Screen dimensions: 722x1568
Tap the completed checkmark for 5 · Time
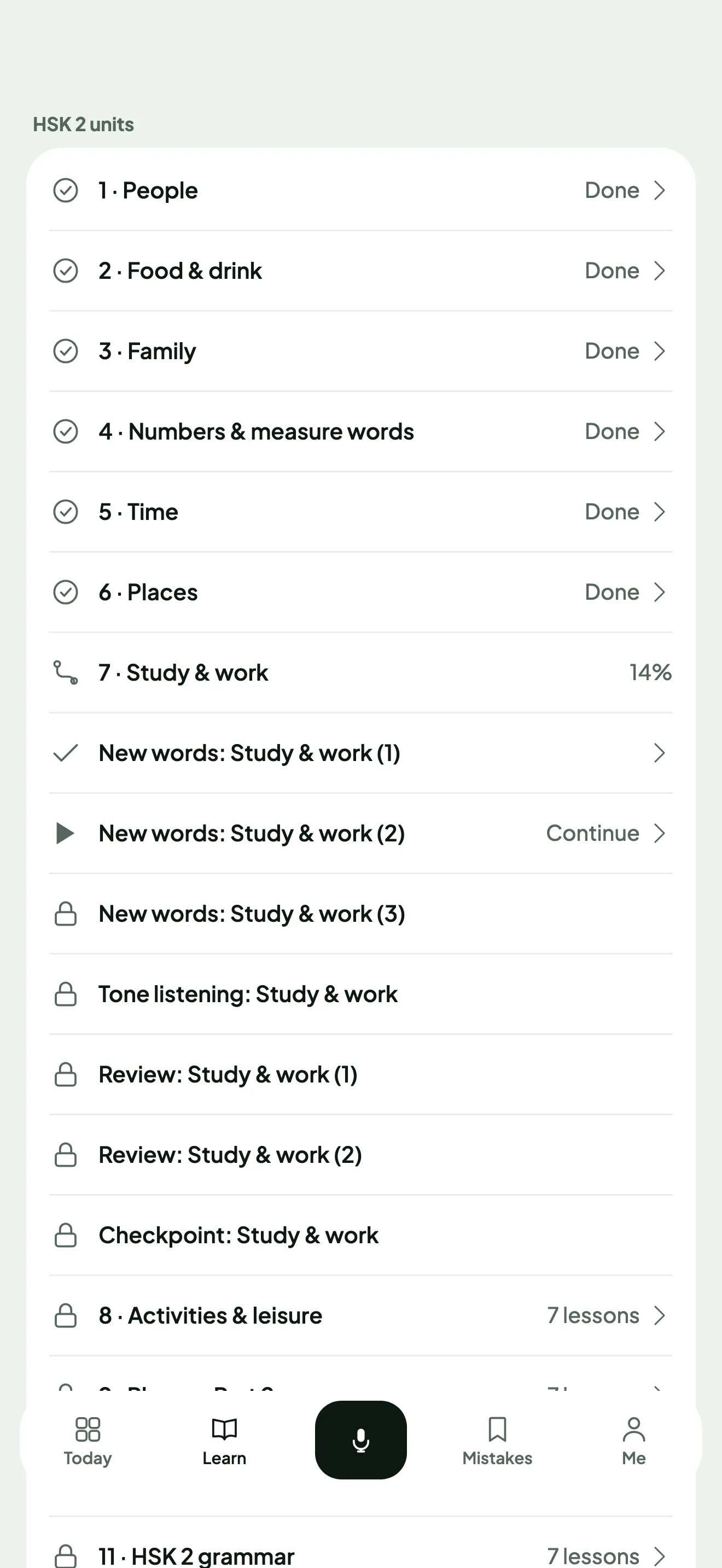point(66,512)
